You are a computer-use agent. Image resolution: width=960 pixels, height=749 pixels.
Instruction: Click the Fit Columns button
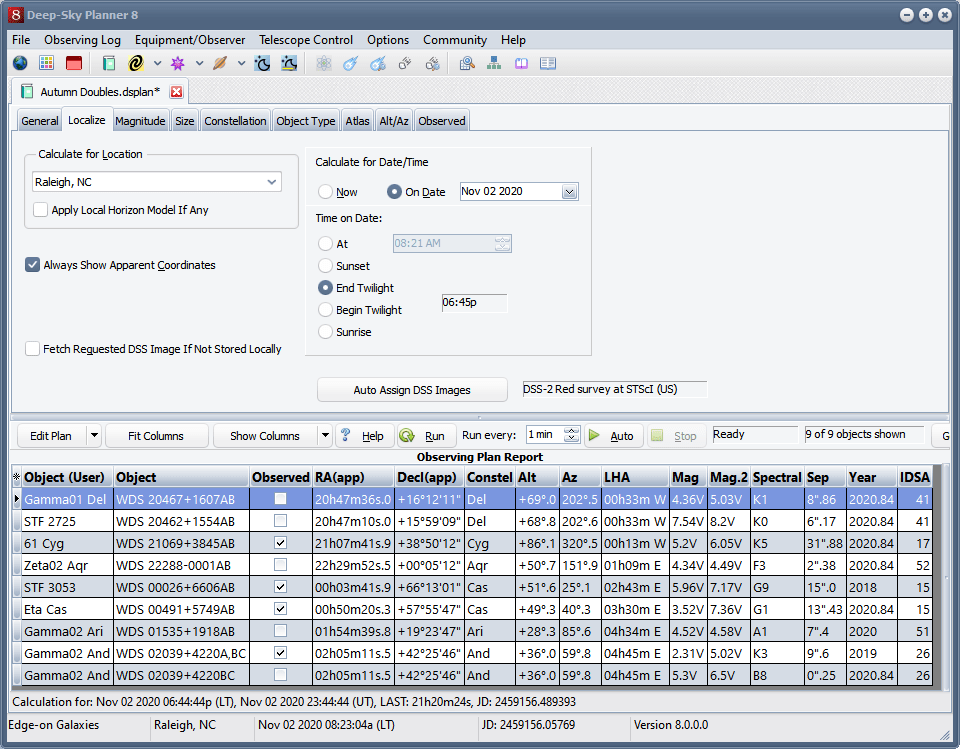coord(156,435)
